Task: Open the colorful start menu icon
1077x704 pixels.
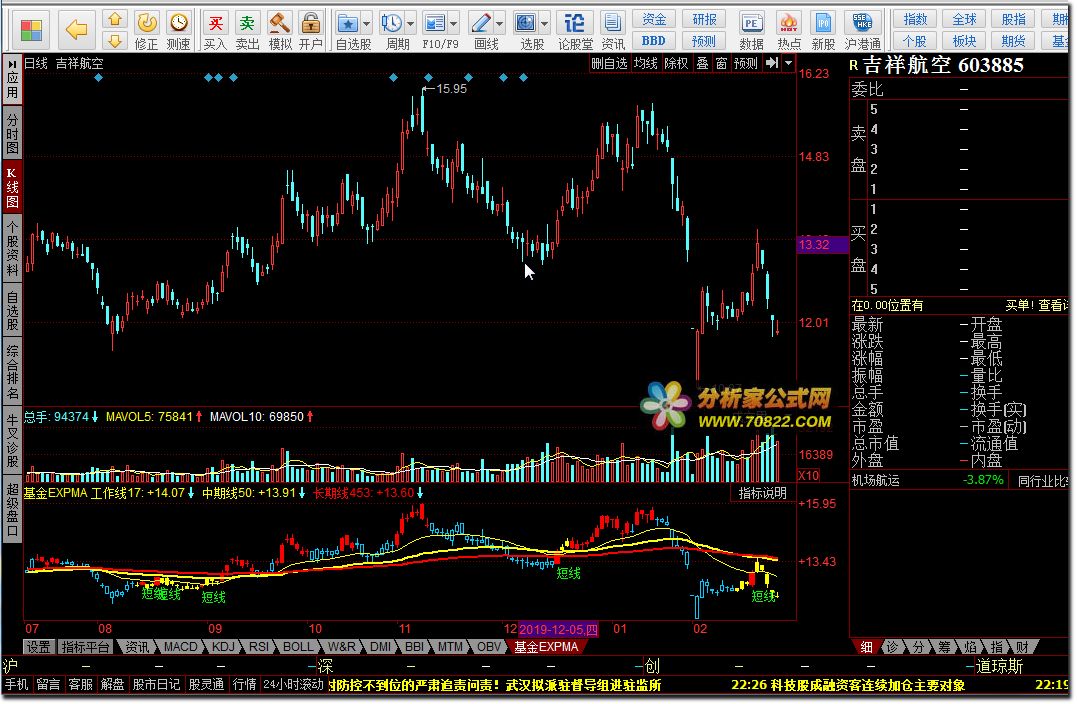Action: pos(32,30)
